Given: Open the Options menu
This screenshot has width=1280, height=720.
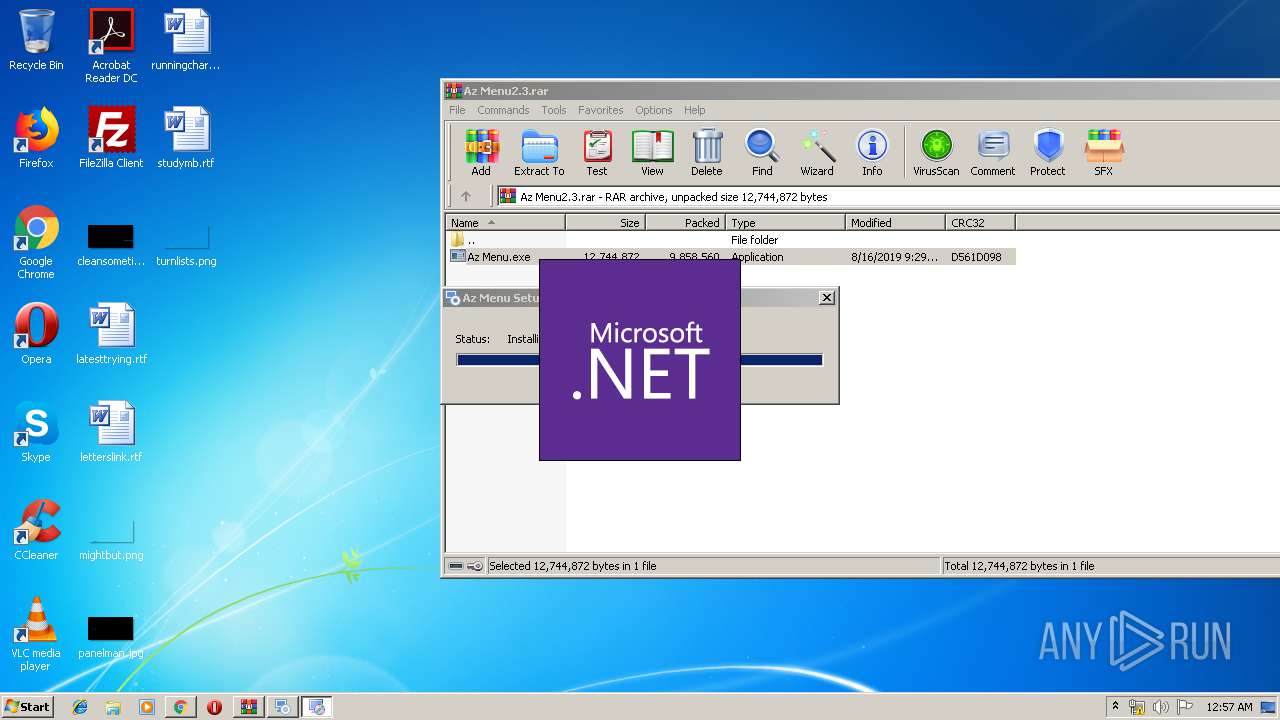Looking at the screenshot, I should (x=653, y=110).
